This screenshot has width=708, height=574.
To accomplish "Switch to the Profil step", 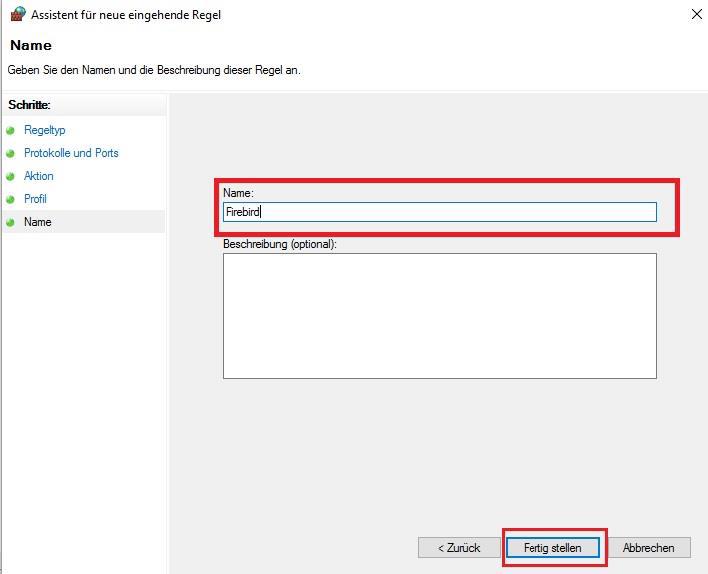I will point(36,199).
